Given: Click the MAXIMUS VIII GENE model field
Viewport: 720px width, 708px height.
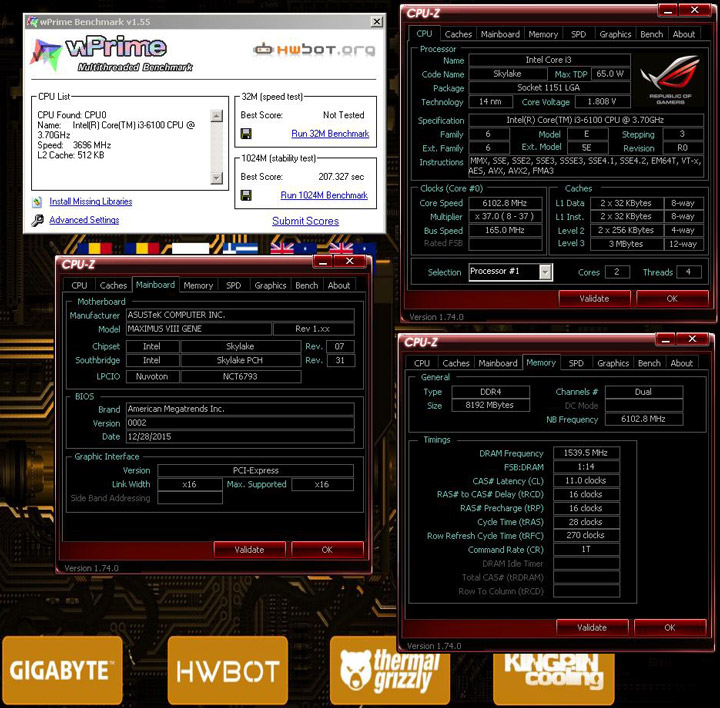Looking at the screenshot, I should coord(198,329).
